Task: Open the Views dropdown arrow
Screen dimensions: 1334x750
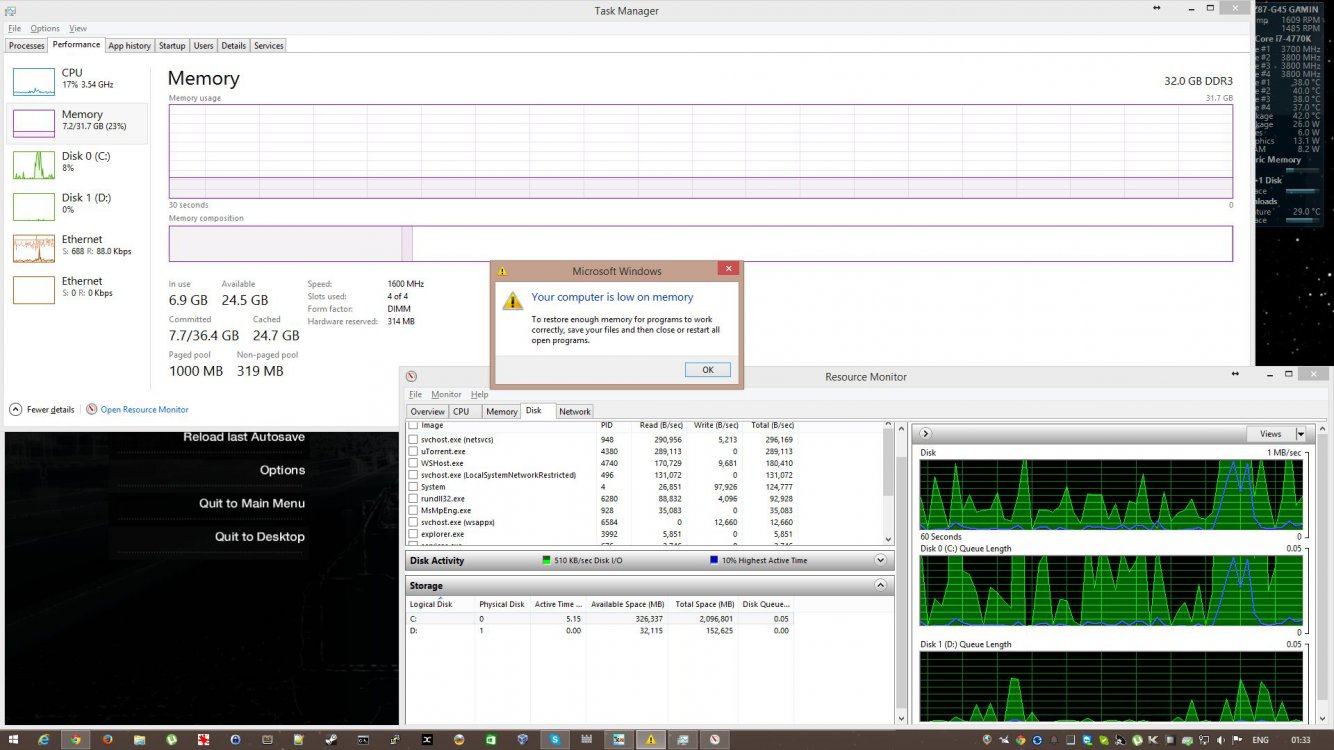Action: pyautogui.click(x=1300, y=434)
